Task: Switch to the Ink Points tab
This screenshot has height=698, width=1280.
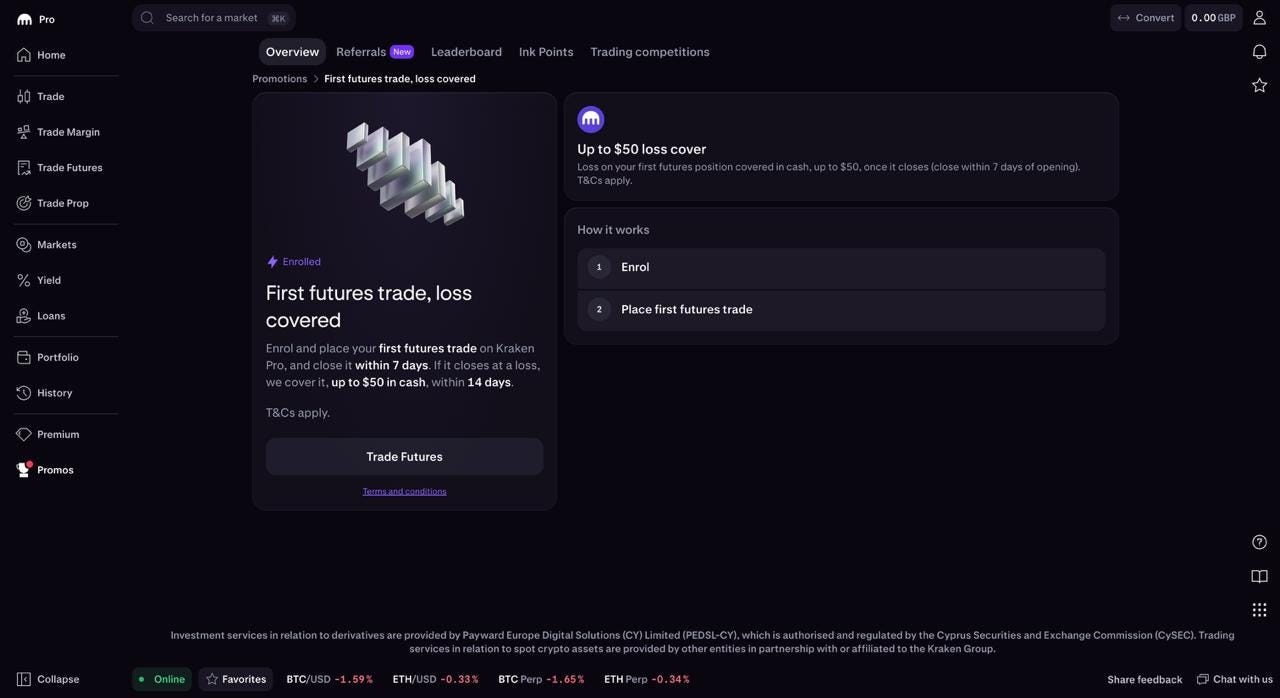Action: tap(546, 52)
